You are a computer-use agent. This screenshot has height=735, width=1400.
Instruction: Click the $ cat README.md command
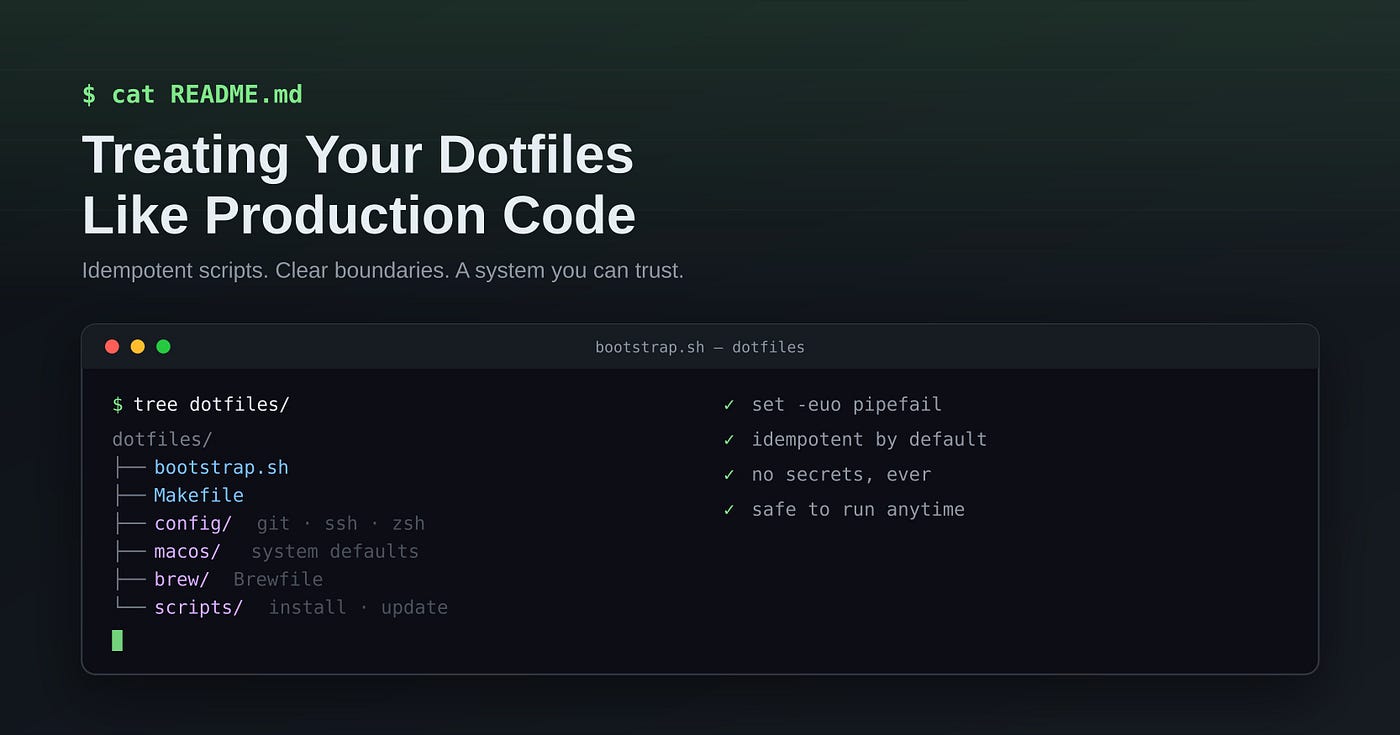pyautogui.click(x=192, y=95)
